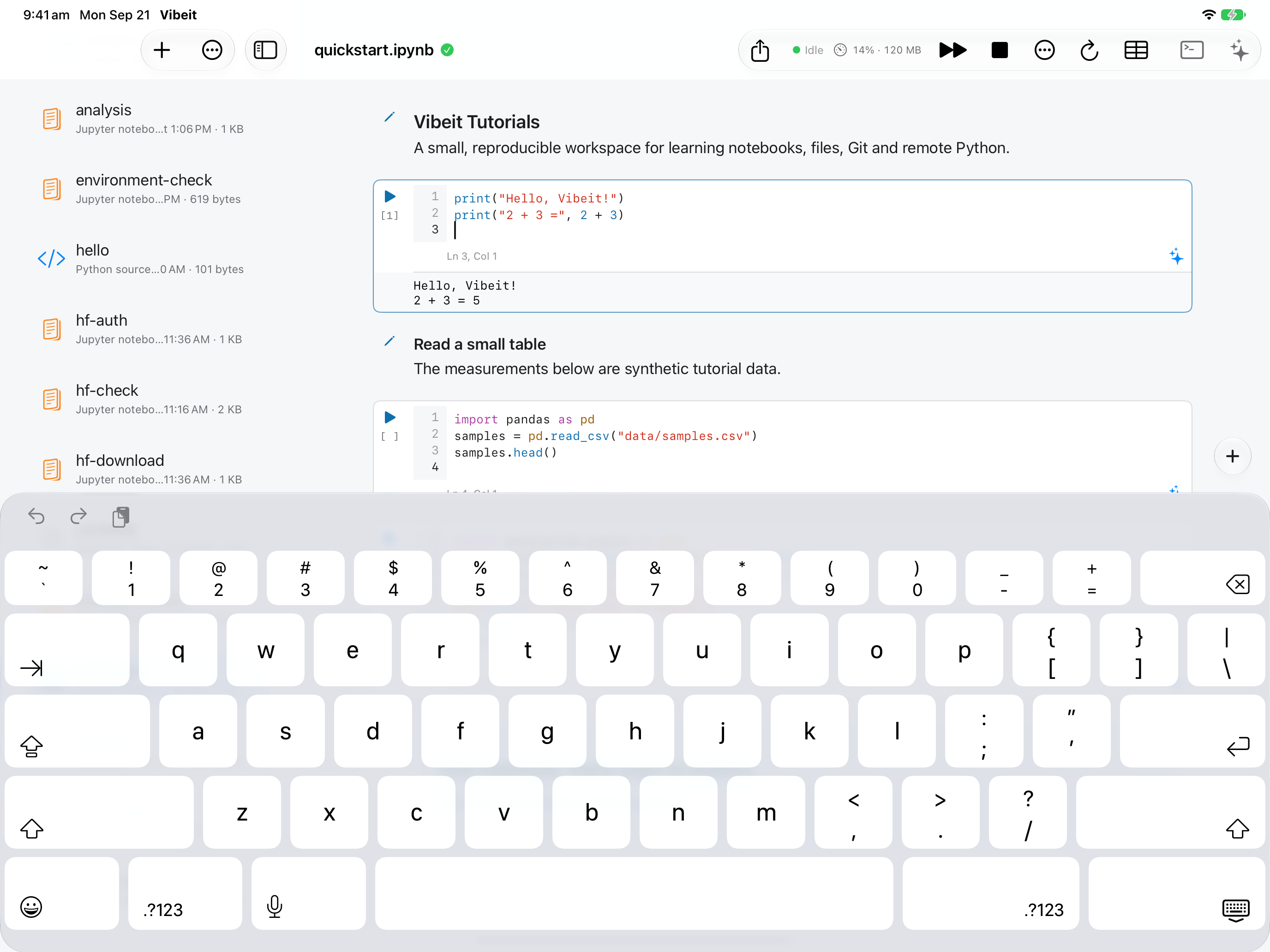The width and height of the screenshot is (1270, 952).
Task: Open the table view icon
Action: tap(1136, 50)
